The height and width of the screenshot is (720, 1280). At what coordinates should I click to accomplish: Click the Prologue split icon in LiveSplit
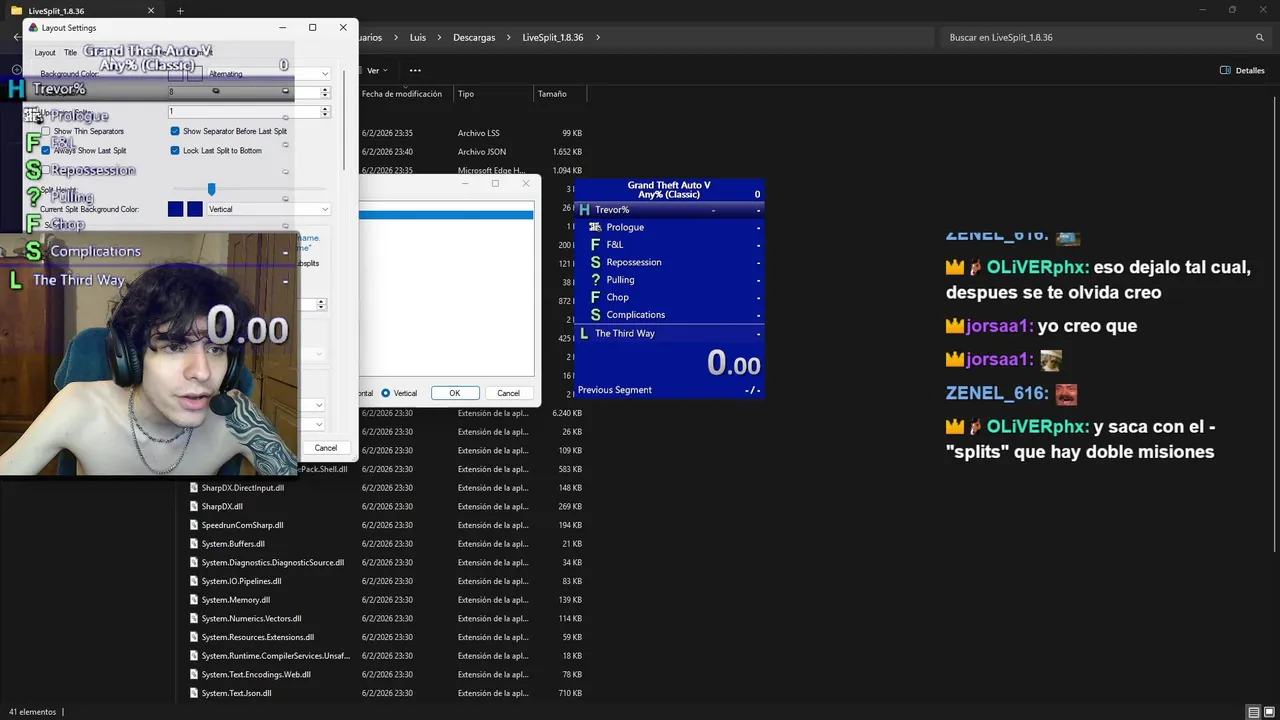595,227
